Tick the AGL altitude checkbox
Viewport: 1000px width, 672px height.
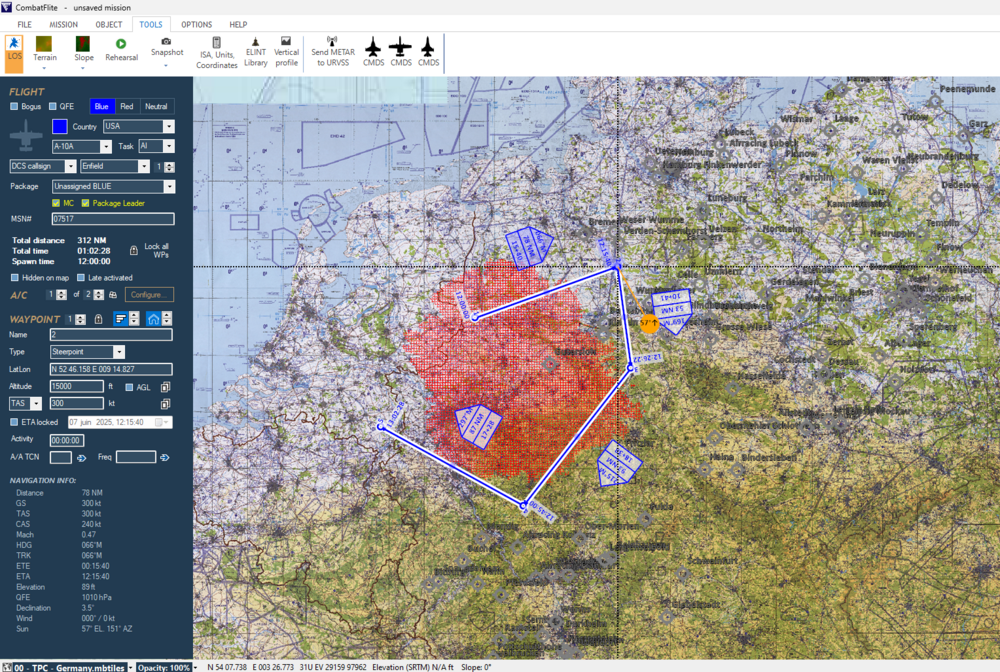coord(129,387)
